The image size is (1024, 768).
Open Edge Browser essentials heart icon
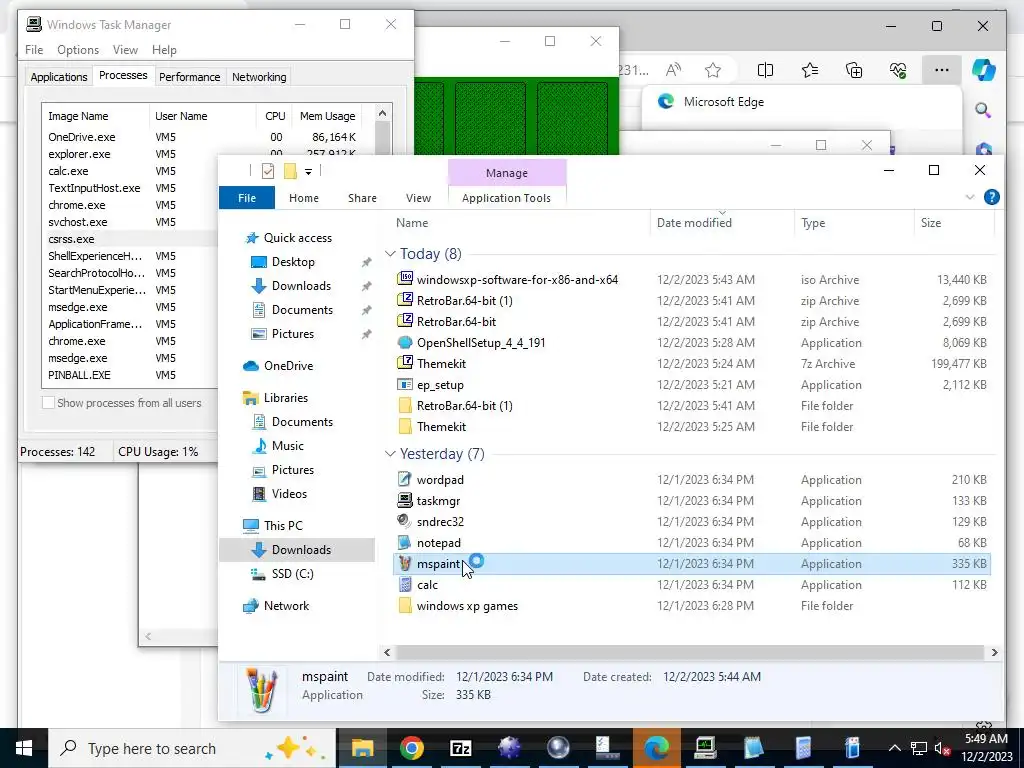[898, 70]
